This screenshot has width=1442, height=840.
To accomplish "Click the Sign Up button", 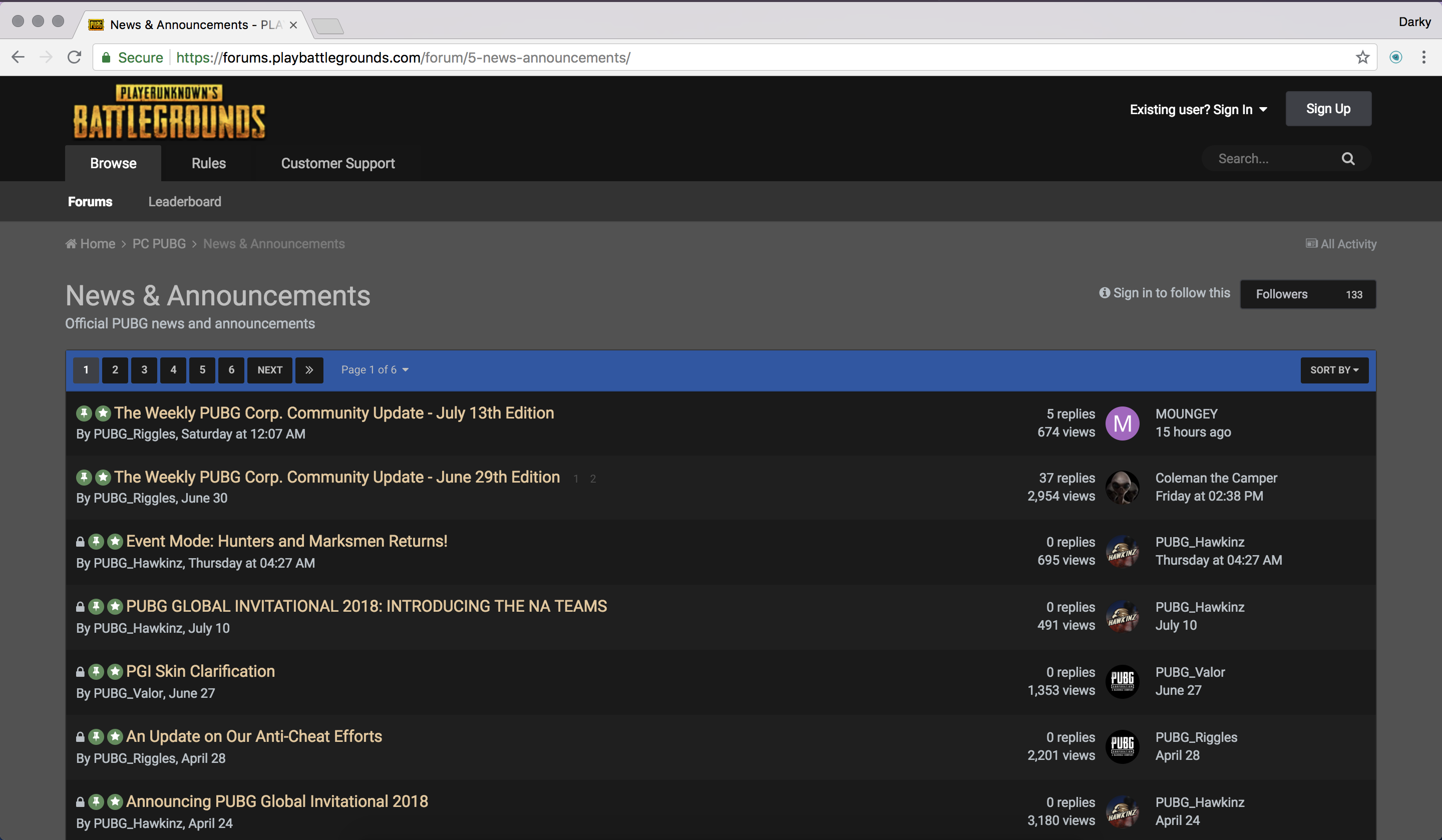I will [1328, 109].
